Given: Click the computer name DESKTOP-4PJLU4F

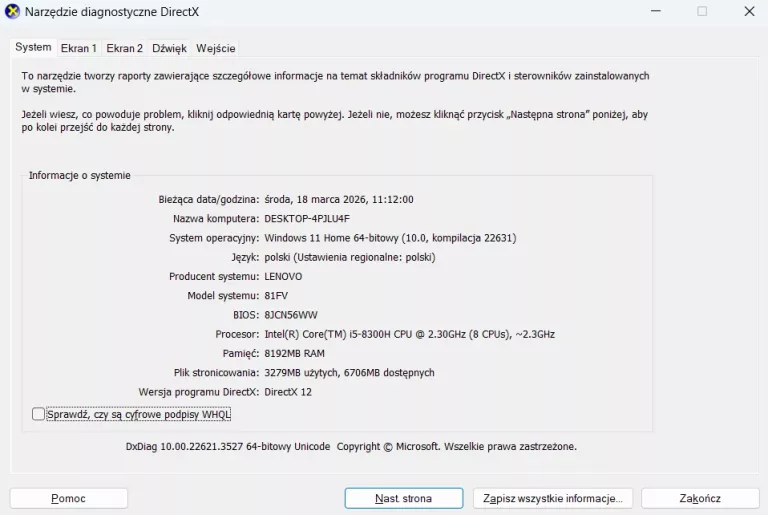Looking at the screenshot, I should click(307, 219).
